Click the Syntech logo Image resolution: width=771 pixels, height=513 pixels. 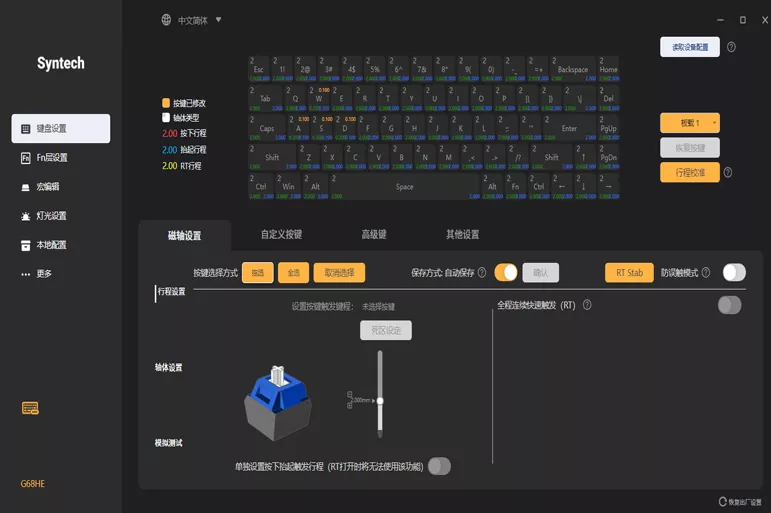(x=60, y=63)
